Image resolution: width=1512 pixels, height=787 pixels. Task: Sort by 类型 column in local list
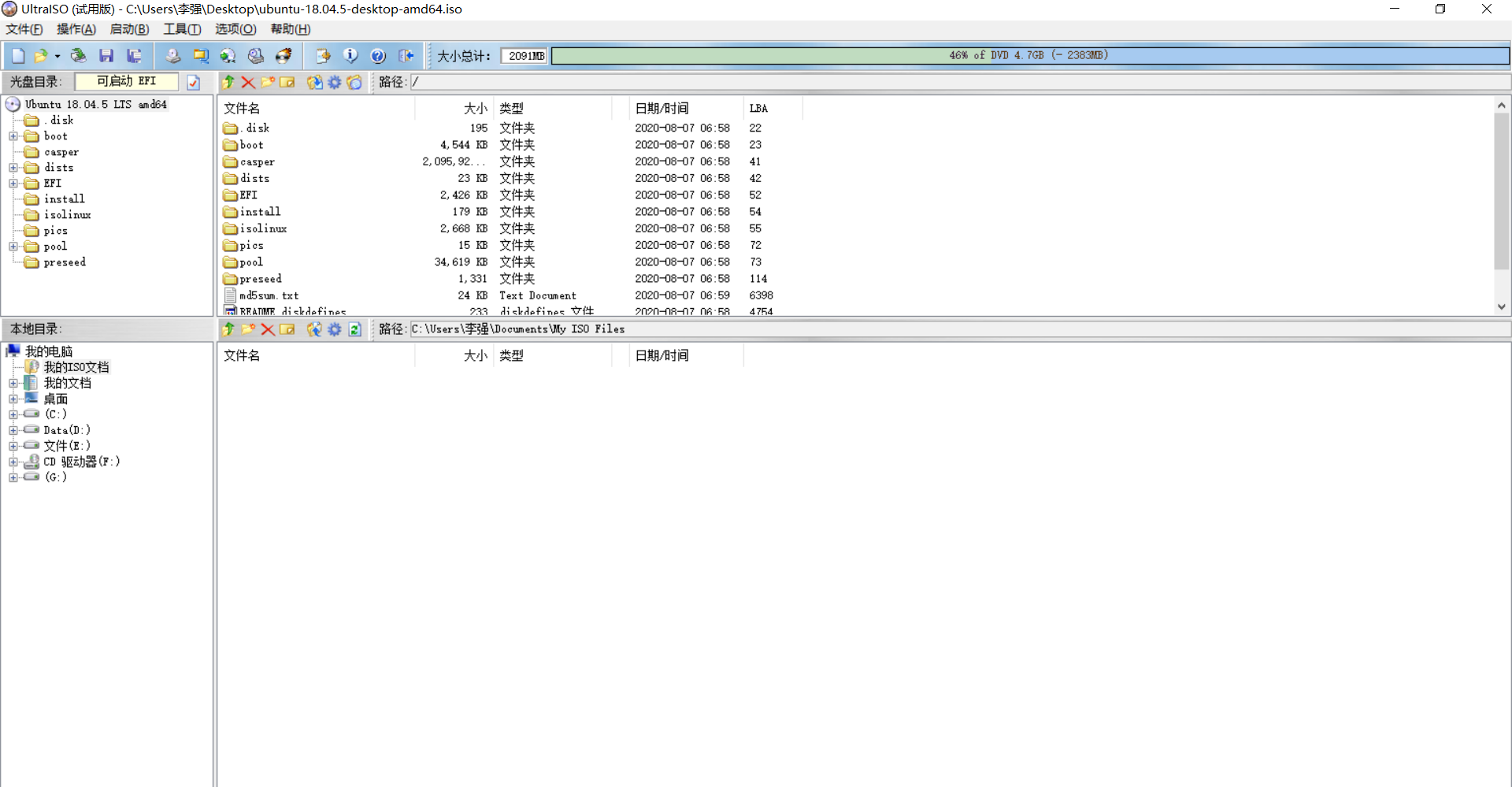pyautogui.click(x=553, y=356)
